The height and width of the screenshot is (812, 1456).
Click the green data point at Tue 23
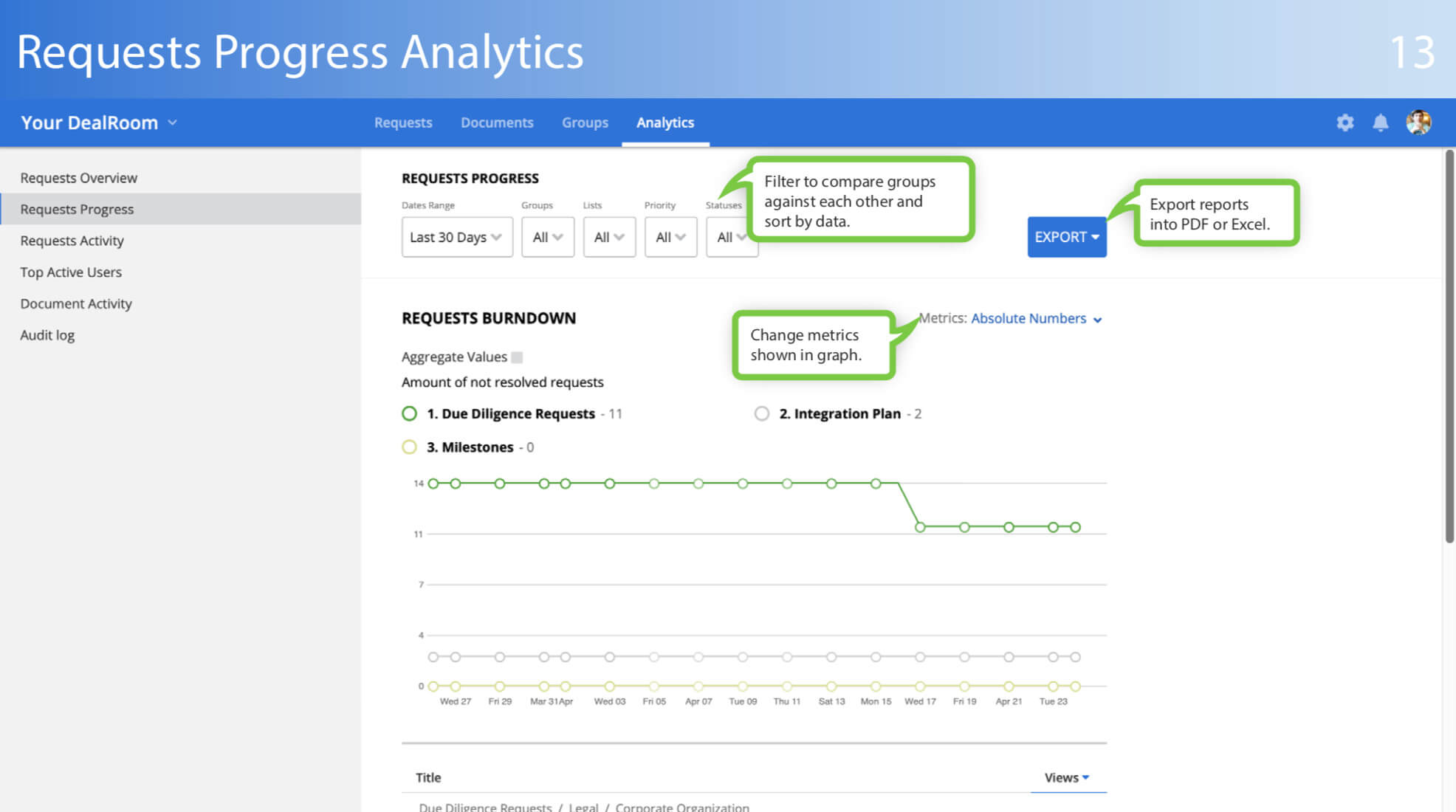tap(1054, 527)
